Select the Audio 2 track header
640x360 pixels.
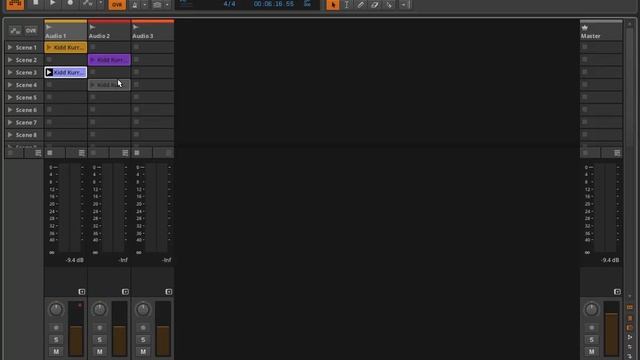click(109, 31)
